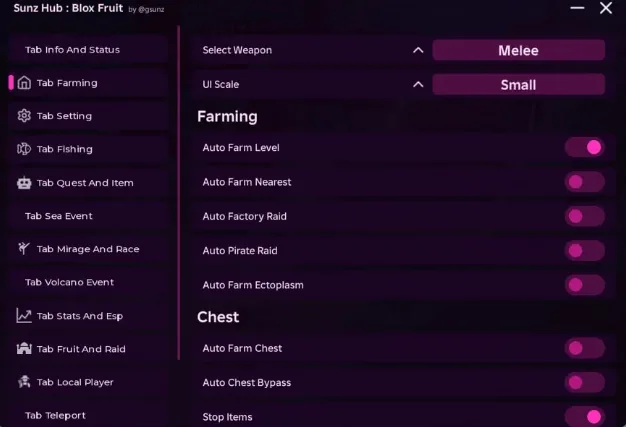Viewport: 626px width, 427px height.
Task: Click the gear icon beside Tab Setting
Action: 24,116
